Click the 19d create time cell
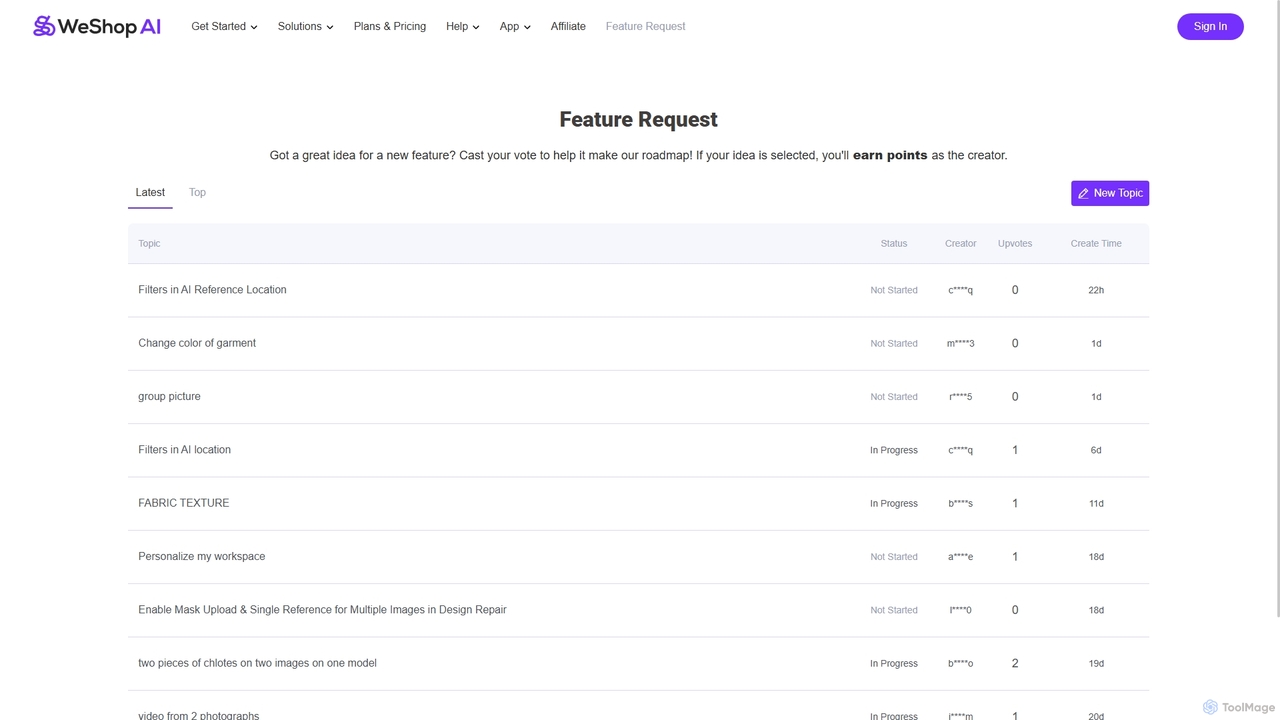Screen dimensions: 1280x720 coord(1096,663)
